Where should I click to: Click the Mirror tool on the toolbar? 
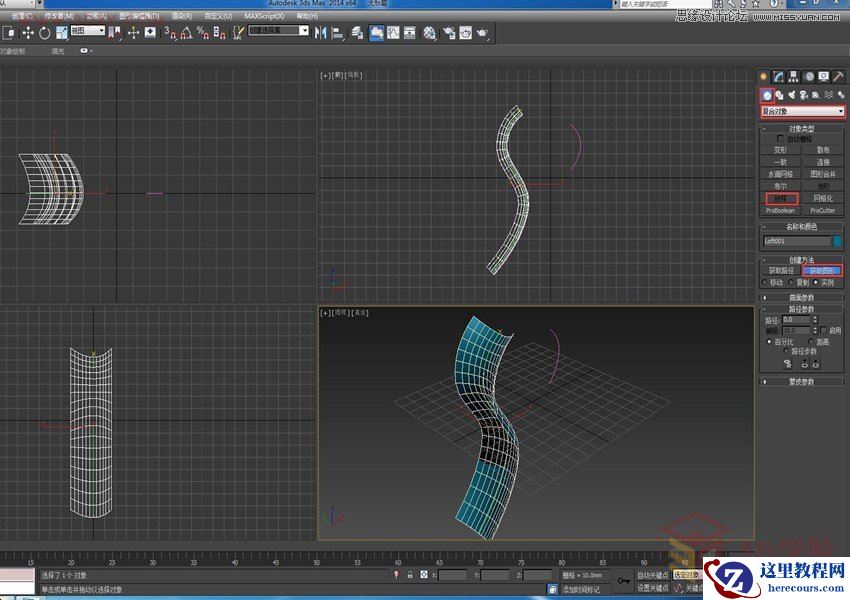point(322,32)
